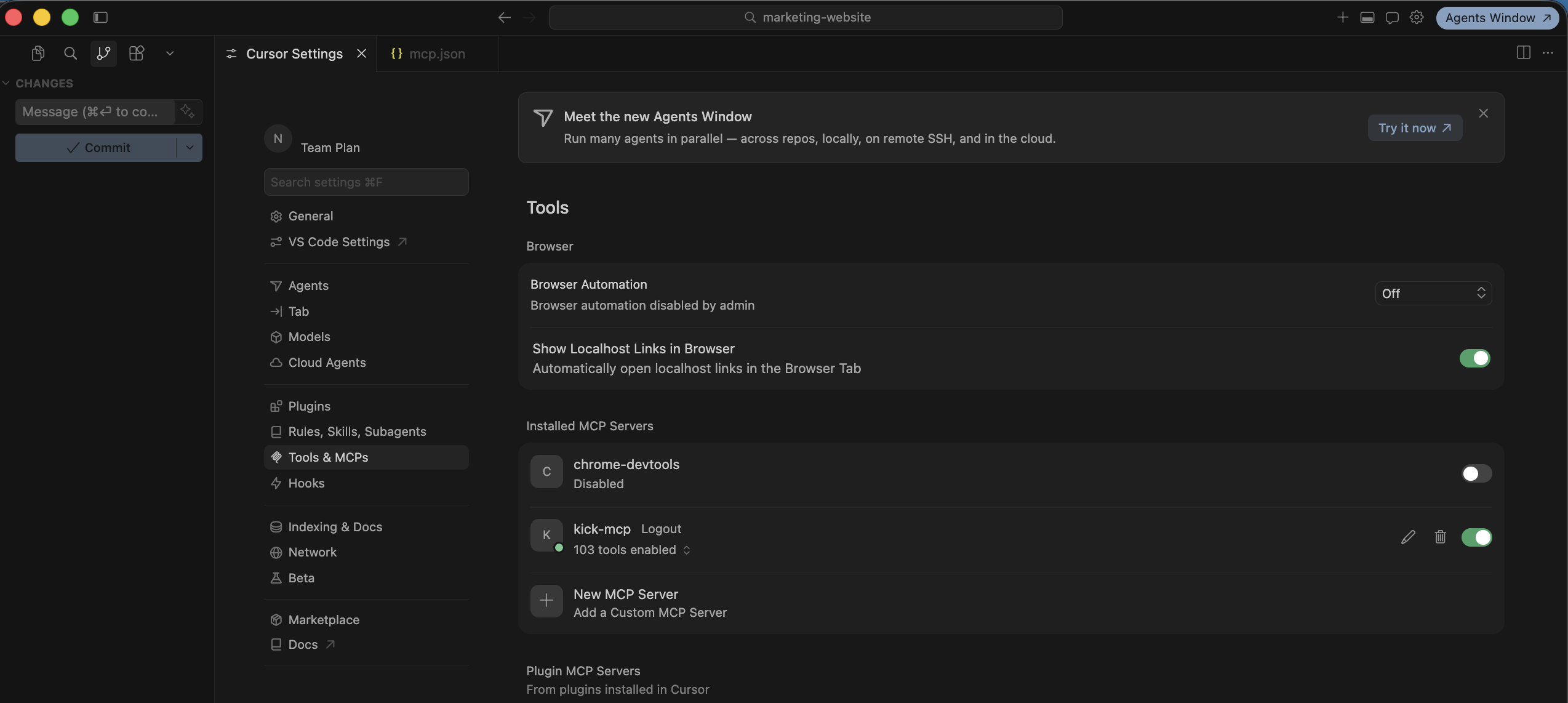Screen dimensions: 1568x703
Task: Disable Show Localhost Links in Browser toggle
Action: [x=1475, y=358]
